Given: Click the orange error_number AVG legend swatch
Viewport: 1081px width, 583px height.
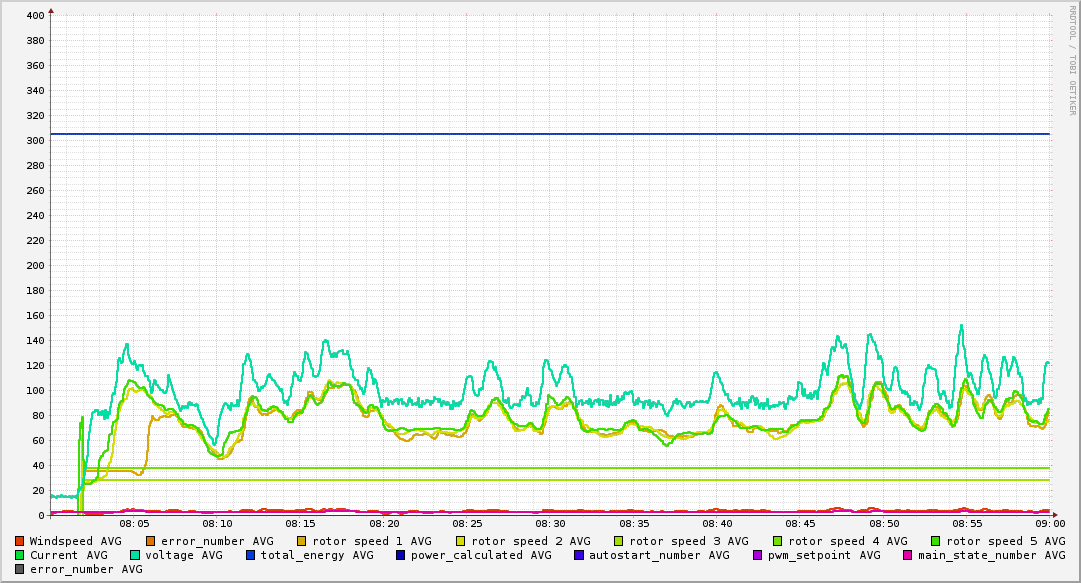Looking at the screenshot, I should coord(151,541).
